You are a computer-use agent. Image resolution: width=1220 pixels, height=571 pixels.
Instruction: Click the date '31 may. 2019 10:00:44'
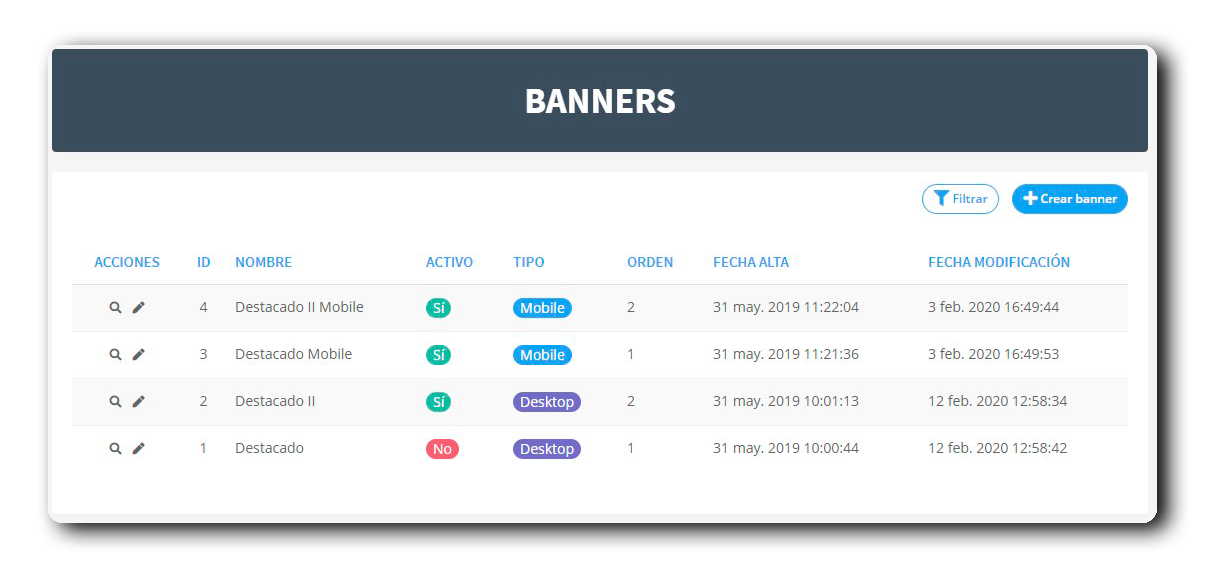[x=786, y=448]
